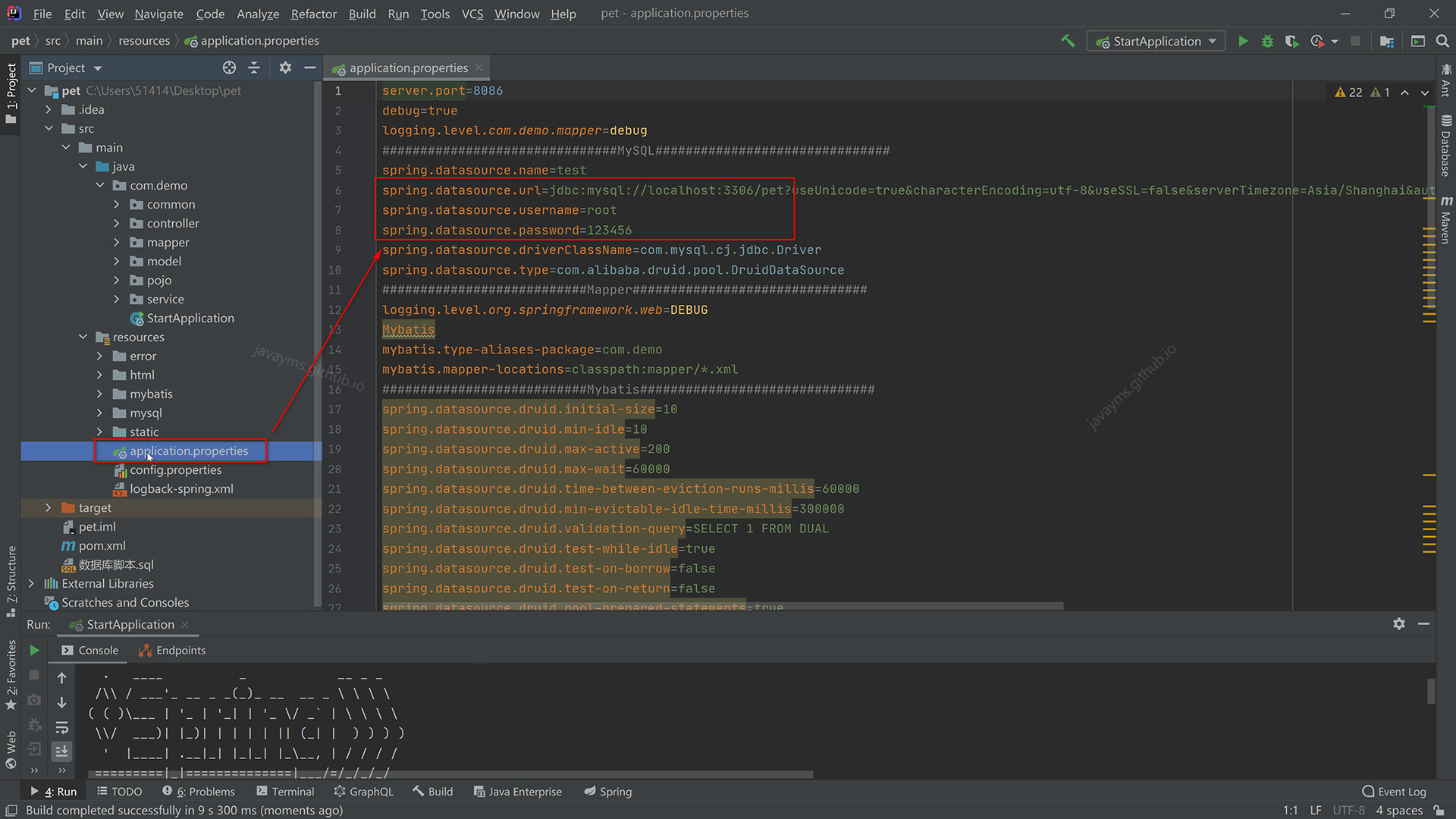Select config.properties file
The width and height of the screenshot is (1456, 819).
(x=175, y=469)
